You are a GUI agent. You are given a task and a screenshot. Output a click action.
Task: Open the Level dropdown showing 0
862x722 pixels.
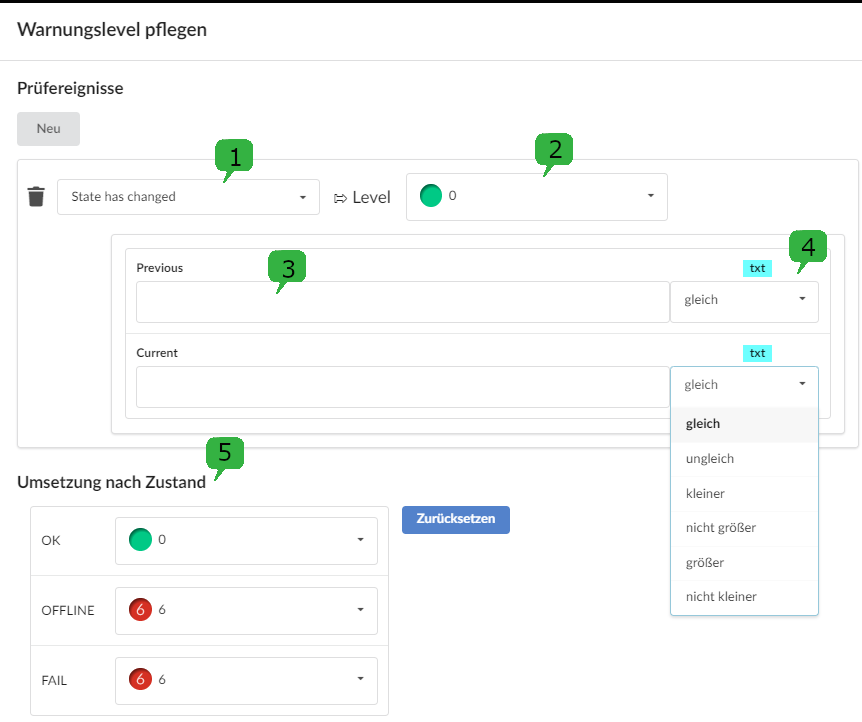click(536, 196)
